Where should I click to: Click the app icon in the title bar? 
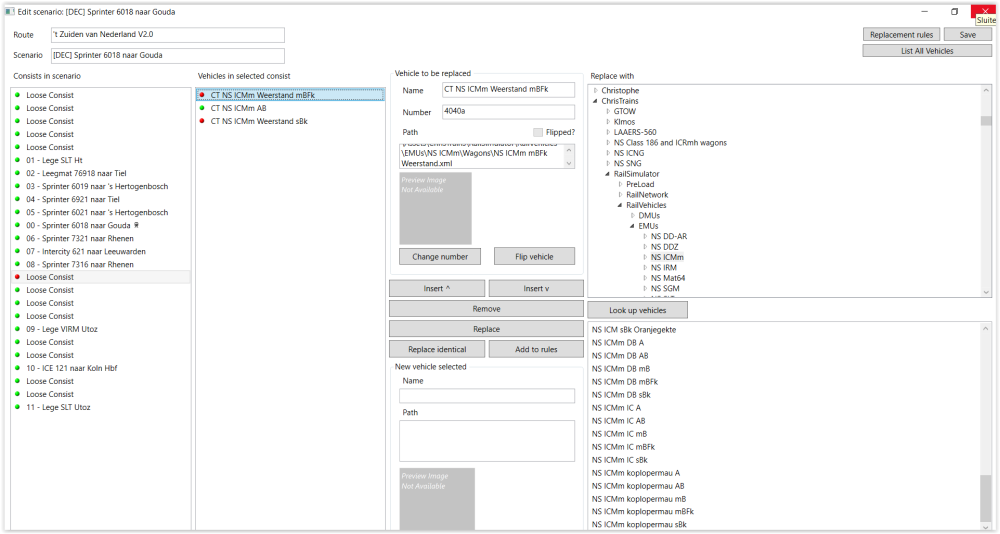[9, 11]
